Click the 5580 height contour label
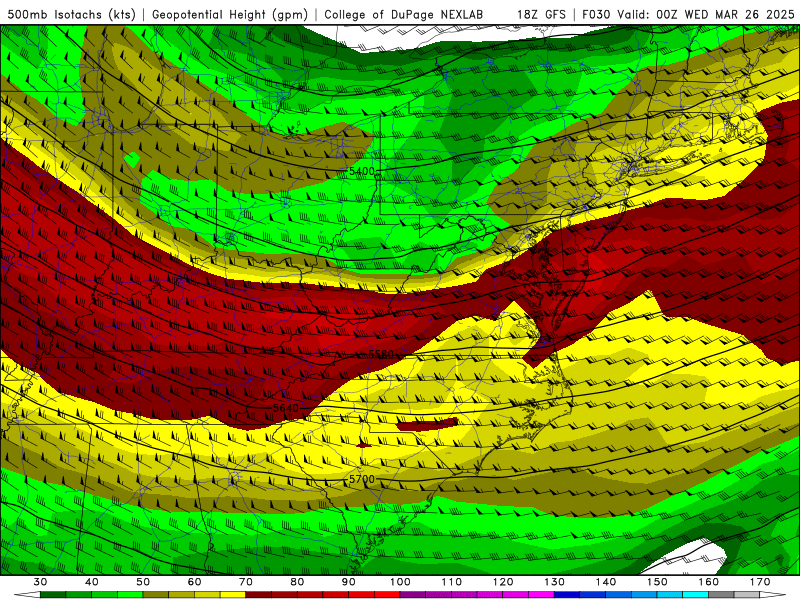 tap(381, 354)
